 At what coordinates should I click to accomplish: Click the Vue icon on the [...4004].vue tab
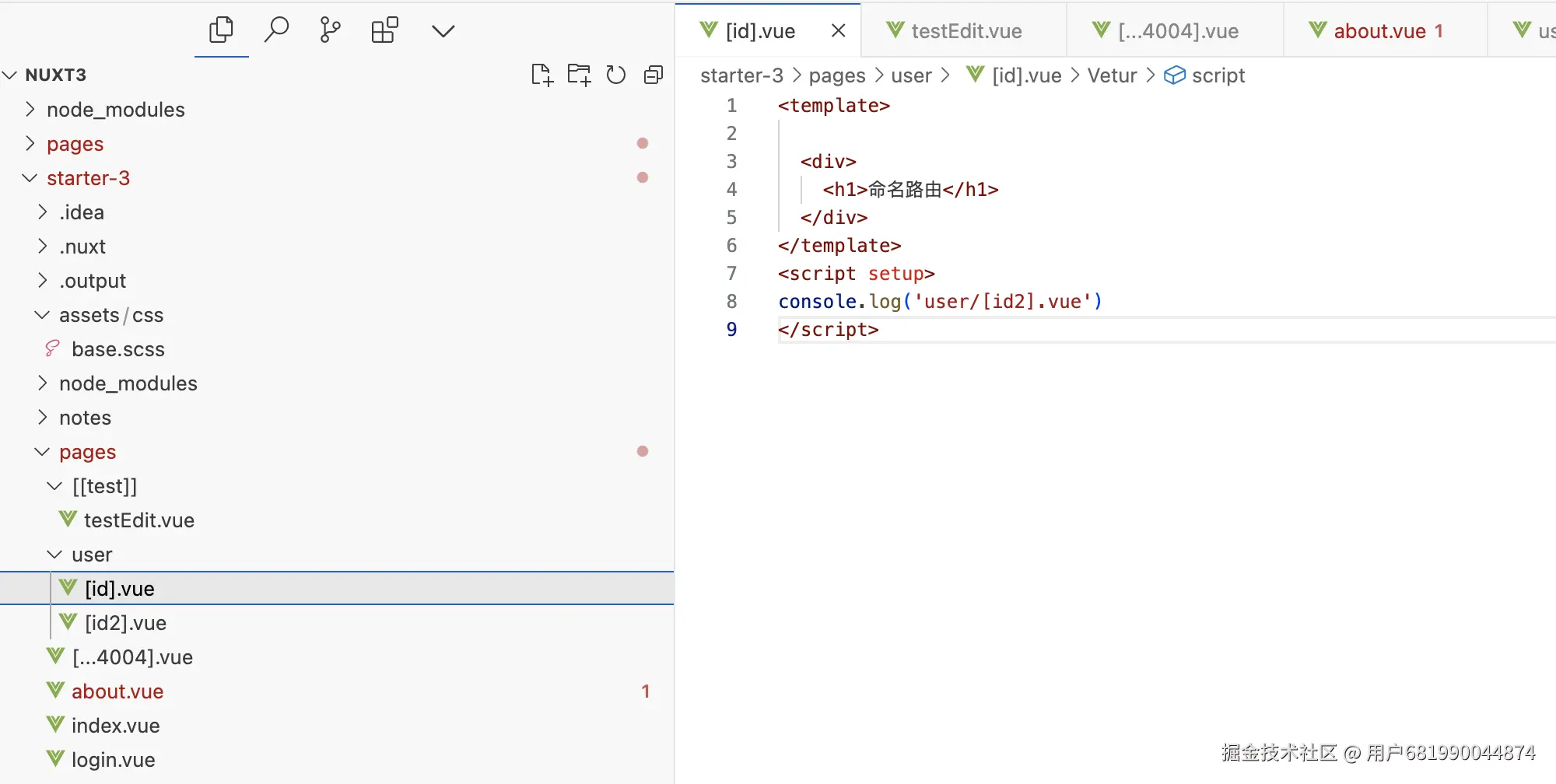coord(1102,30)
